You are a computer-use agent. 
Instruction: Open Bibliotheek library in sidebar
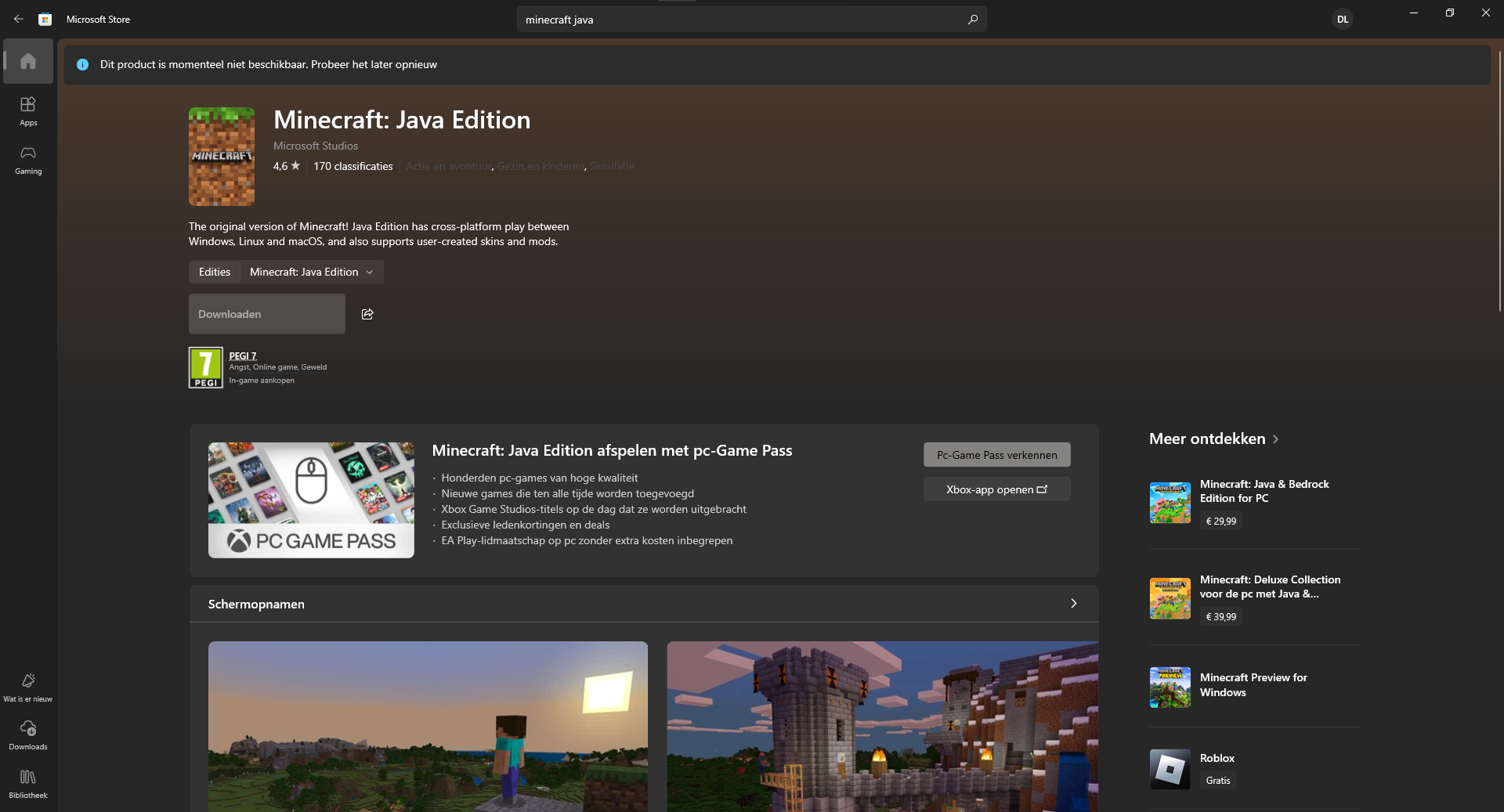[28, 784]
